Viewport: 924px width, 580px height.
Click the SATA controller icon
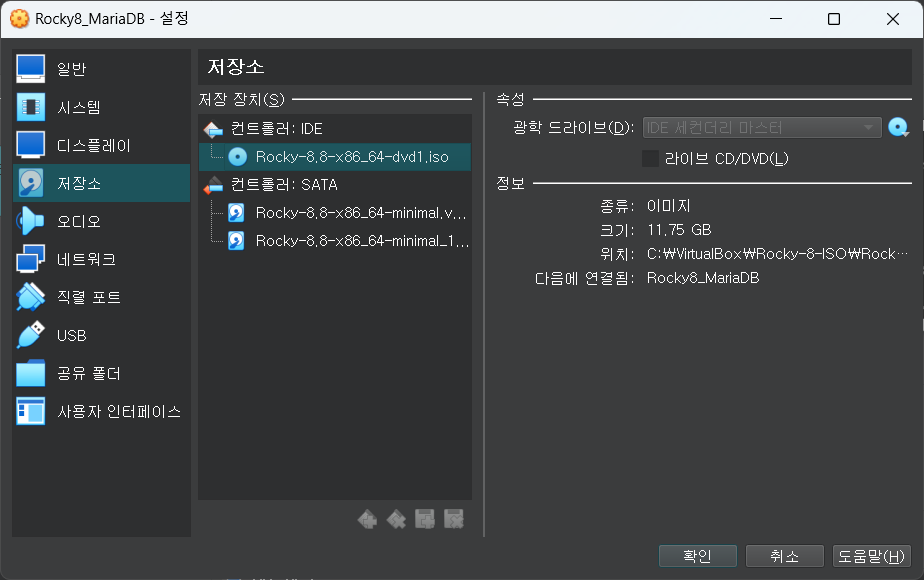[213, 184]
